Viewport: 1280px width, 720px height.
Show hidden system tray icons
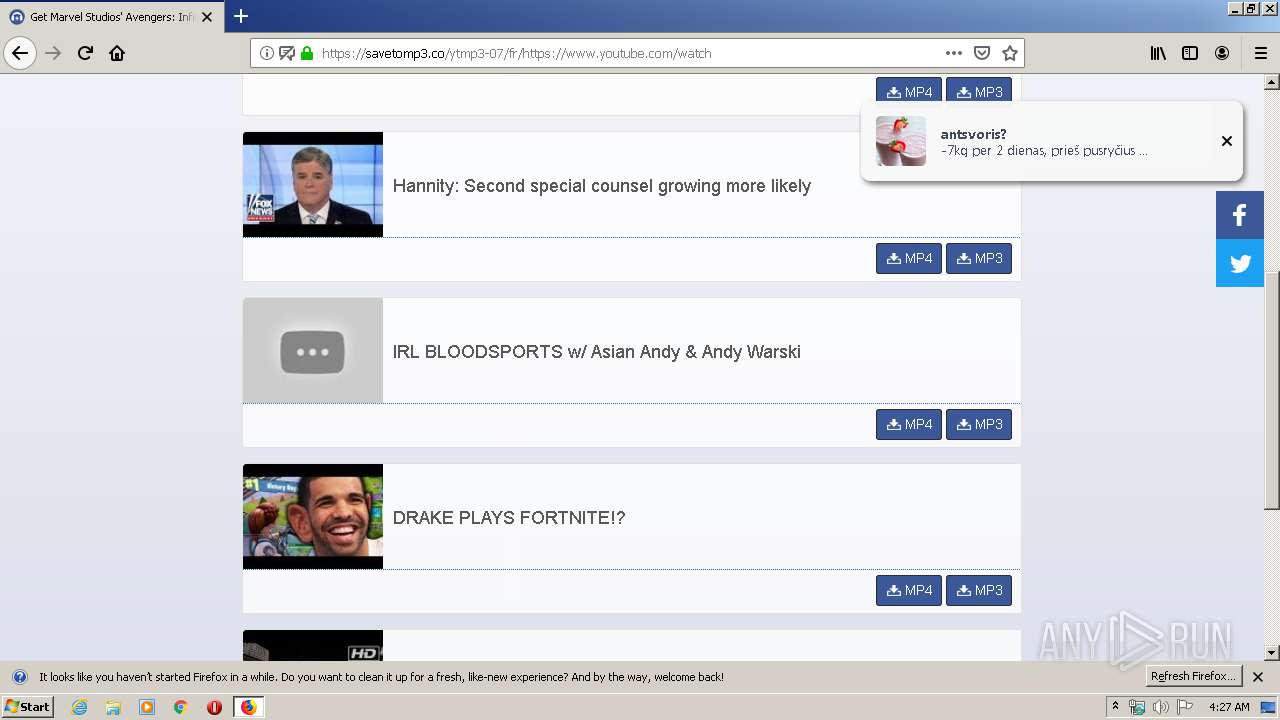pyautogui.click(x=1115, y=707)
